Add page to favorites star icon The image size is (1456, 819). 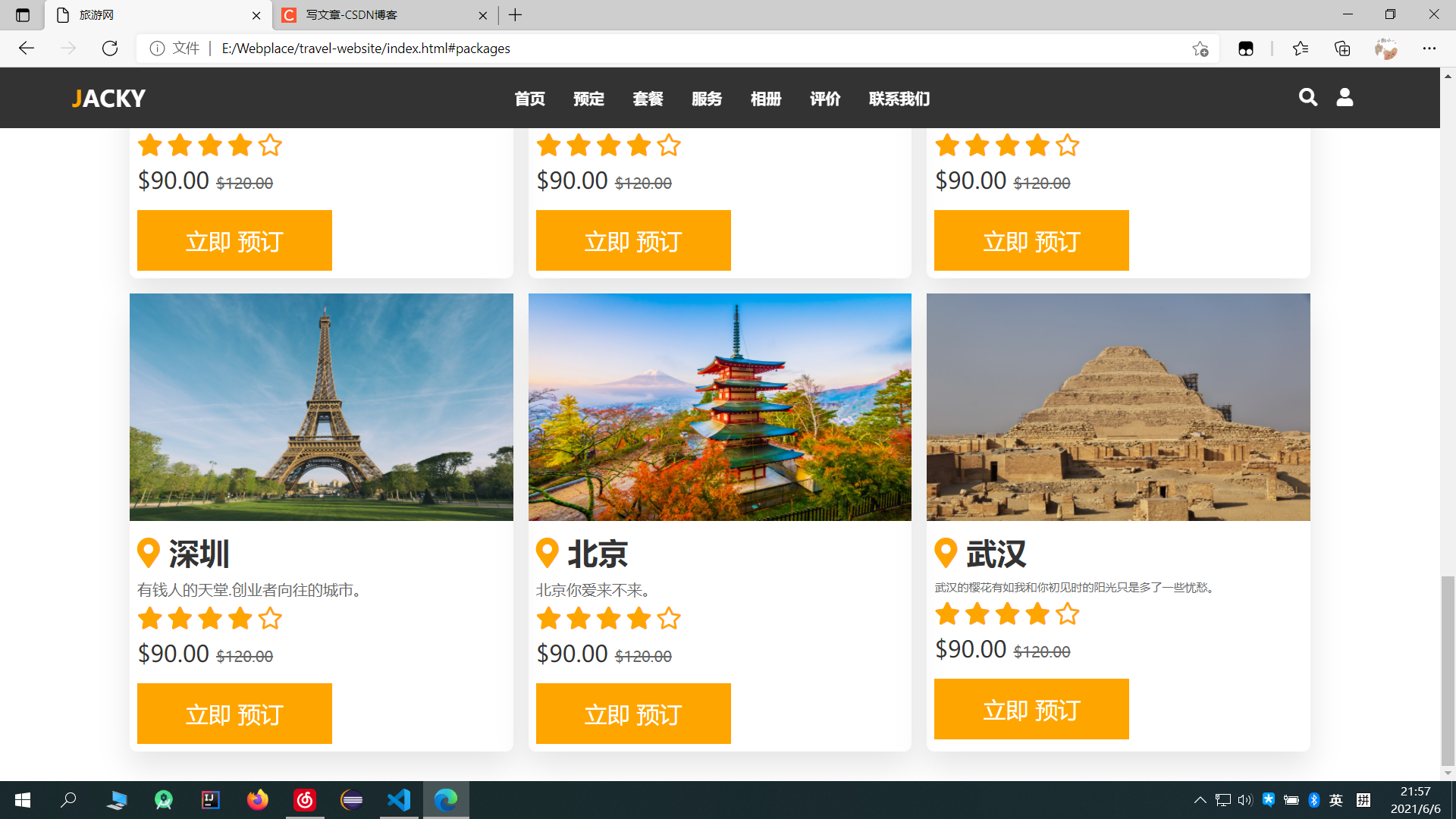pos(1200,49)
